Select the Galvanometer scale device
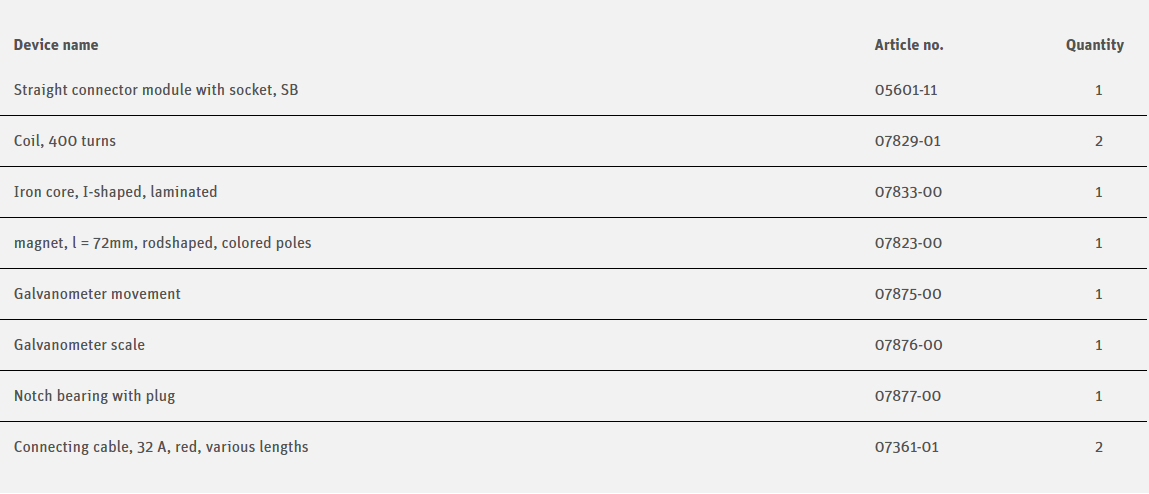This screenshot has height=494, width=1149. coord(79,345)
